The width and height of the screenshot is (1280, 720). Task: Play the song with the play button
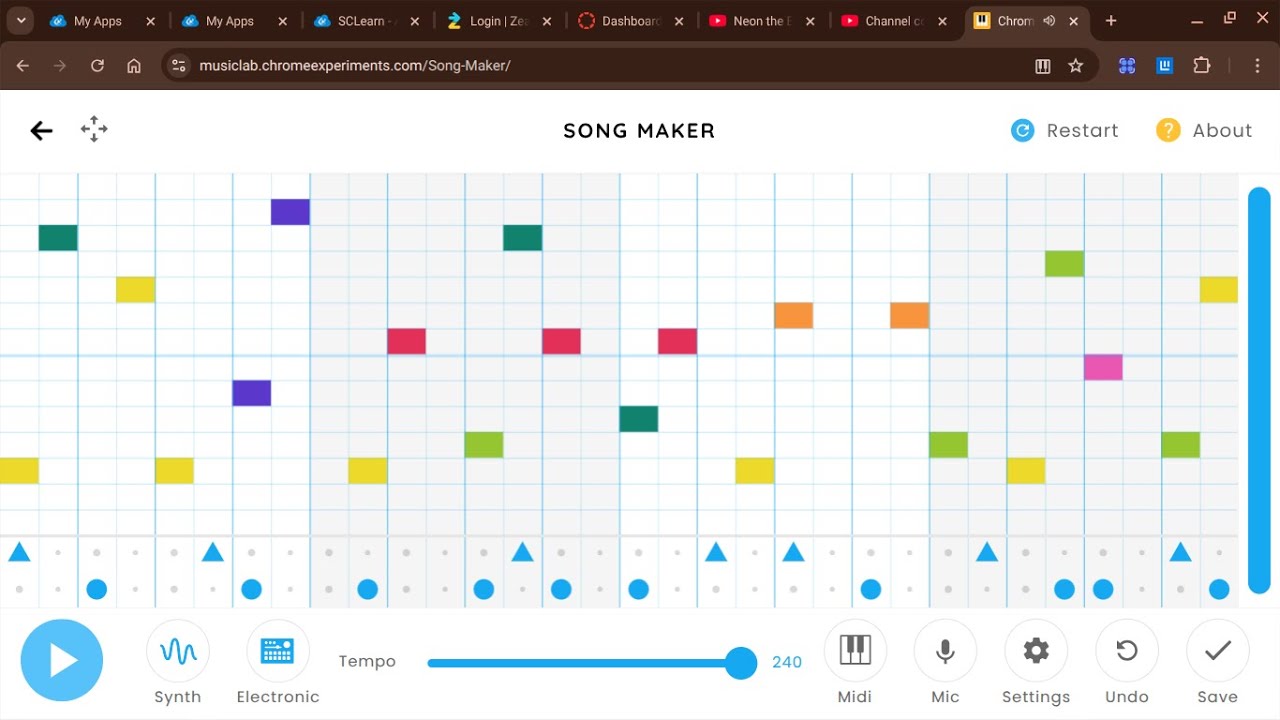coord(62,660)
